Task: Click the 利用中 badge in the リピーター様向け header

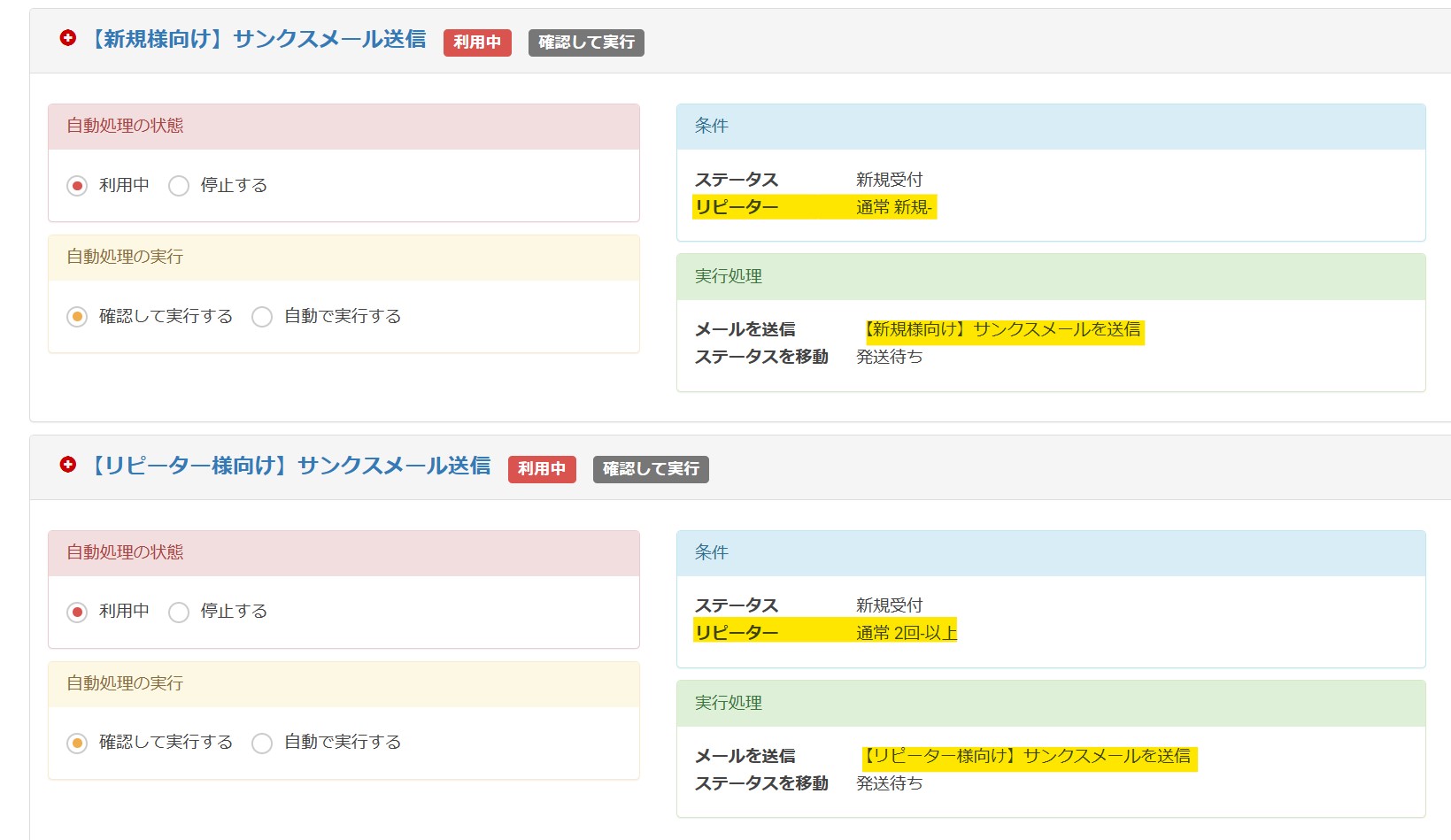Action: pos(542,469)
